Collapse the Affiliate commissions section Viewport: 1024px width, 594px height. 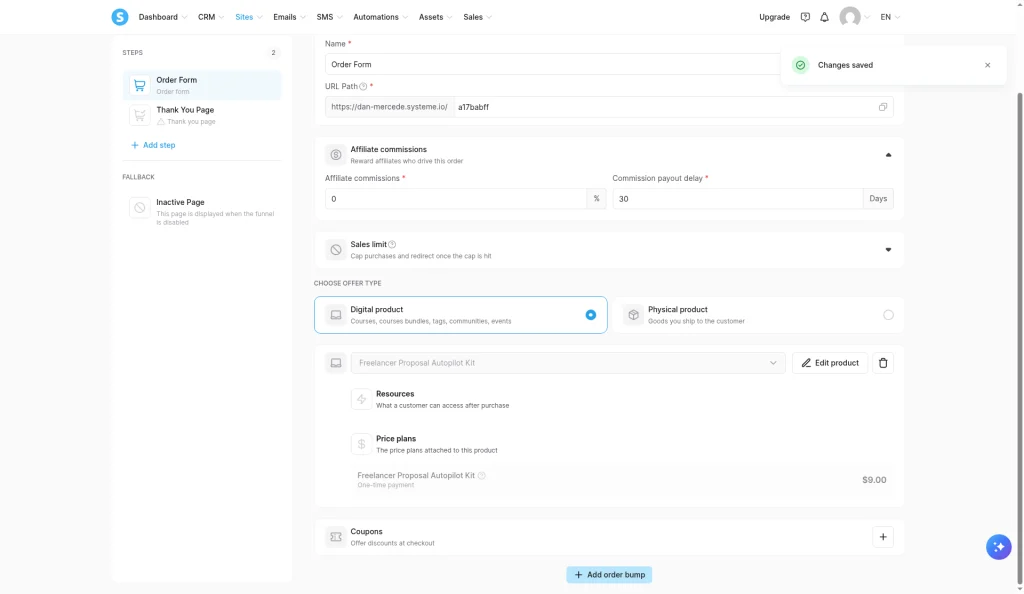click(888, 155)
